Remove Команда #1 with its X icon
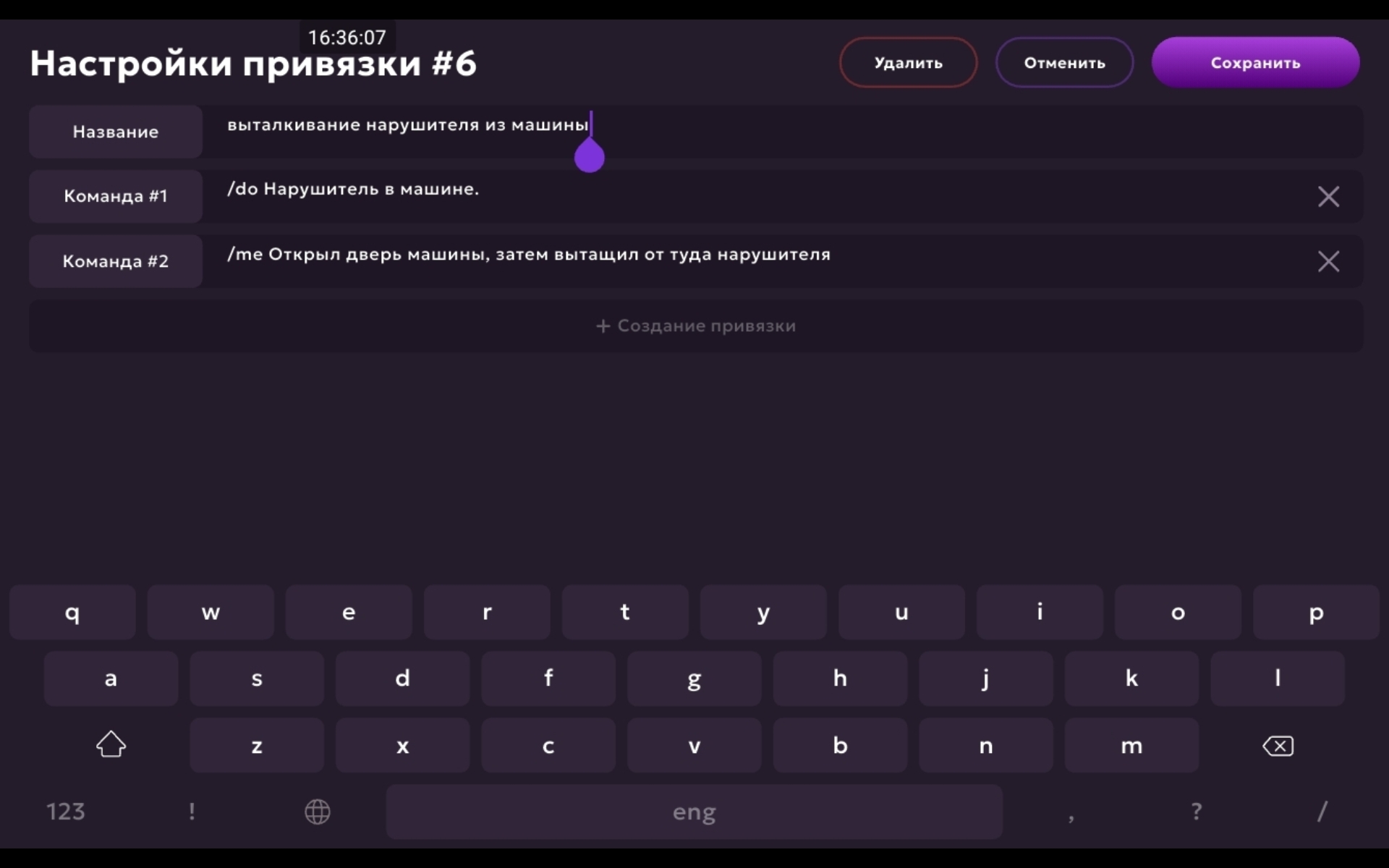The image size is (1389, 868). pyautogui.click(x=1328, y=197)
